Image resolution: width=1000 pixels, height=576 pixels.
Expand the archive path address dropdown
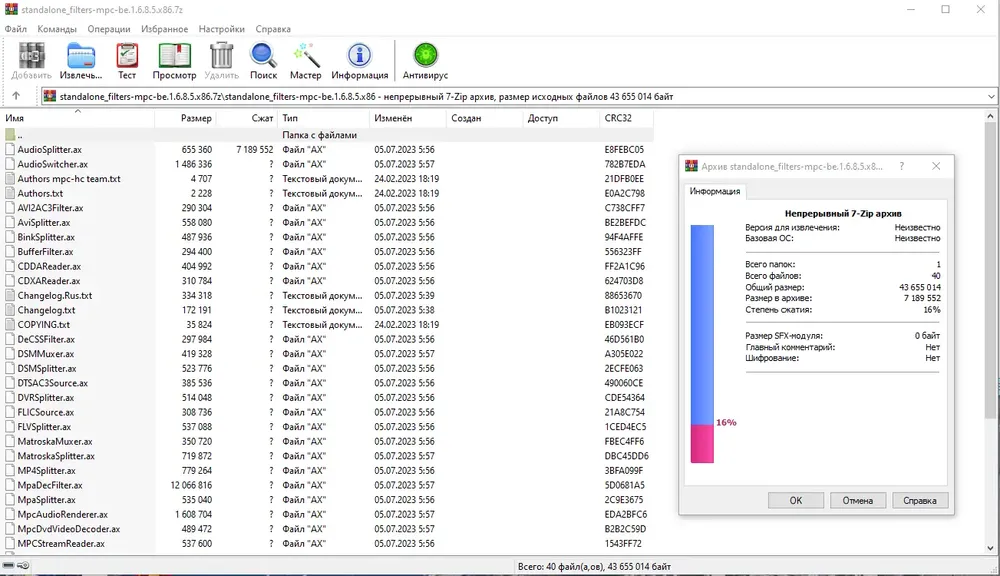990,97
